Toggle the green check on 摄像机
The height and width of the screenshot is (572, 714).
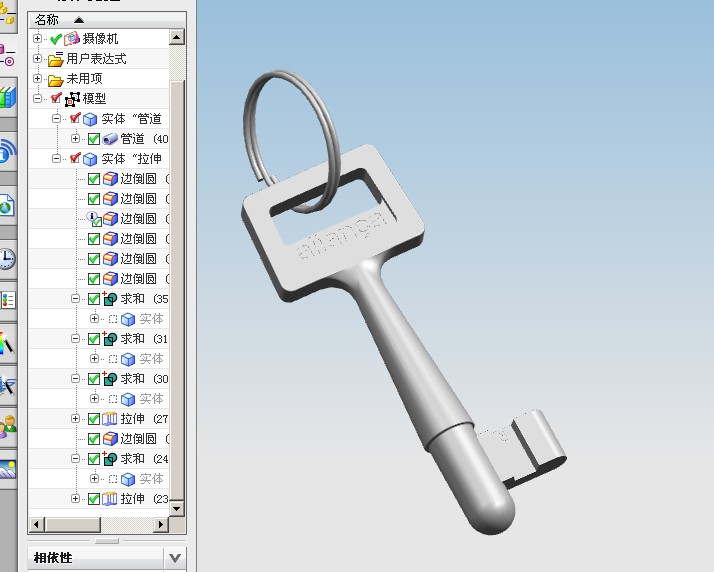coord(56,39)
